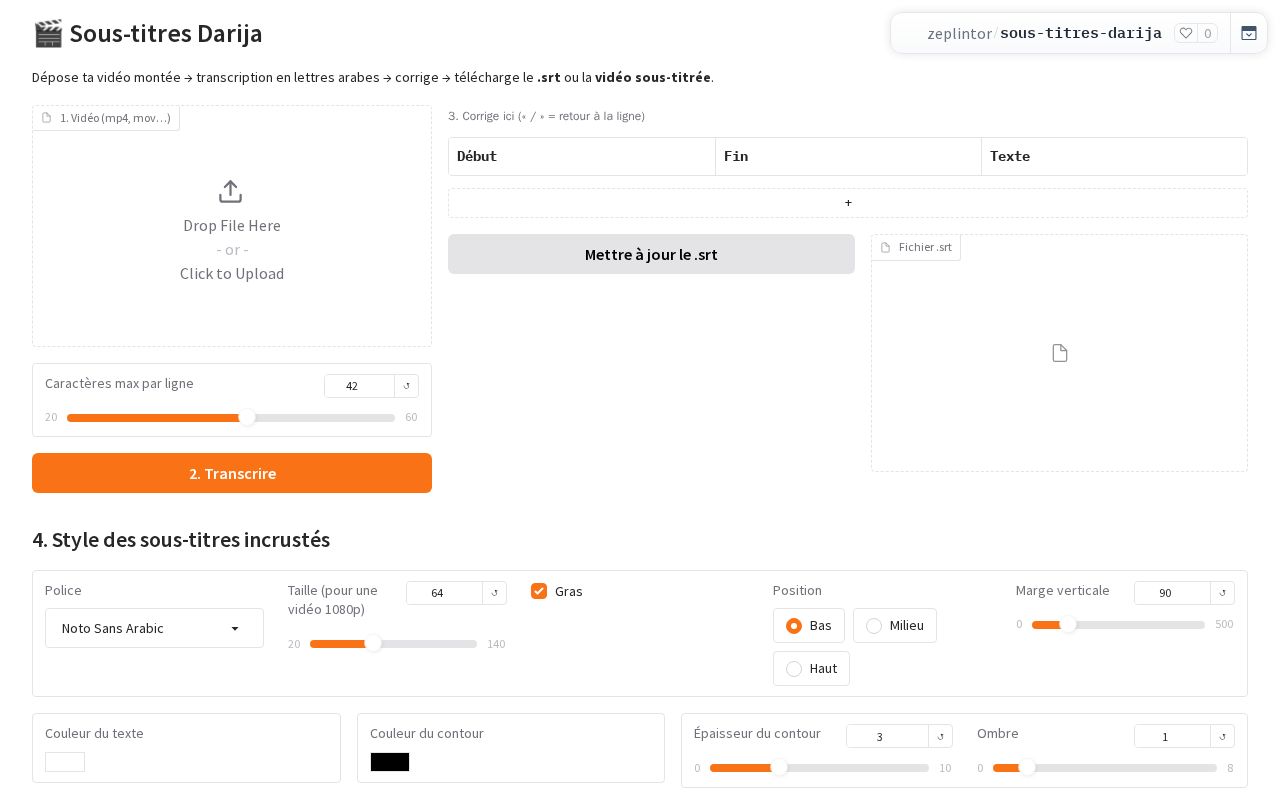The image size is (1280, 800).
Task: Click the Mettre à jour le .srt button
Action: (651, 254)
